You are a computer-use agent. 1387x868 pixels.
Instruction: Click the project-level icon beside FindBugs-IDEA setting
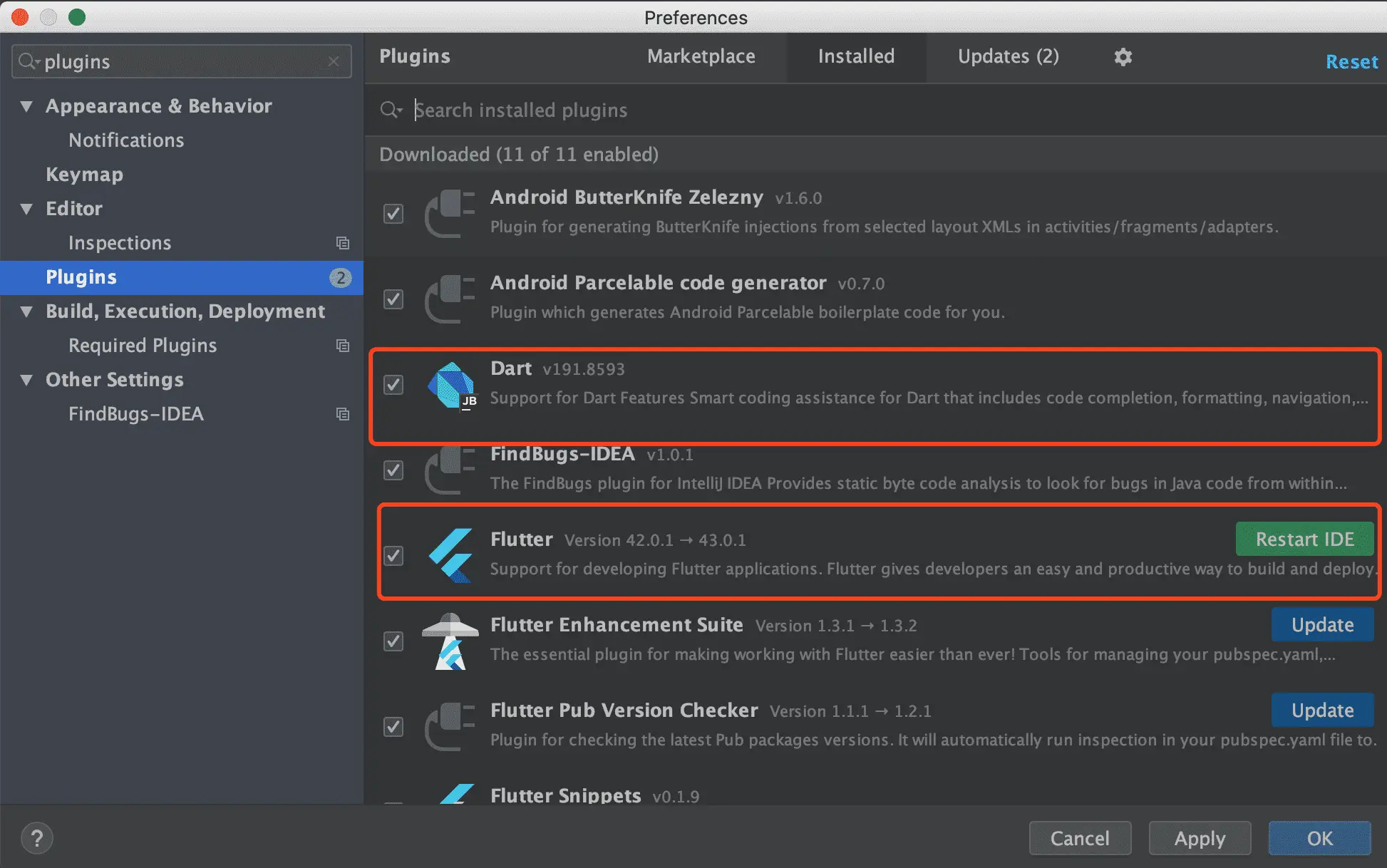(343, 414)
